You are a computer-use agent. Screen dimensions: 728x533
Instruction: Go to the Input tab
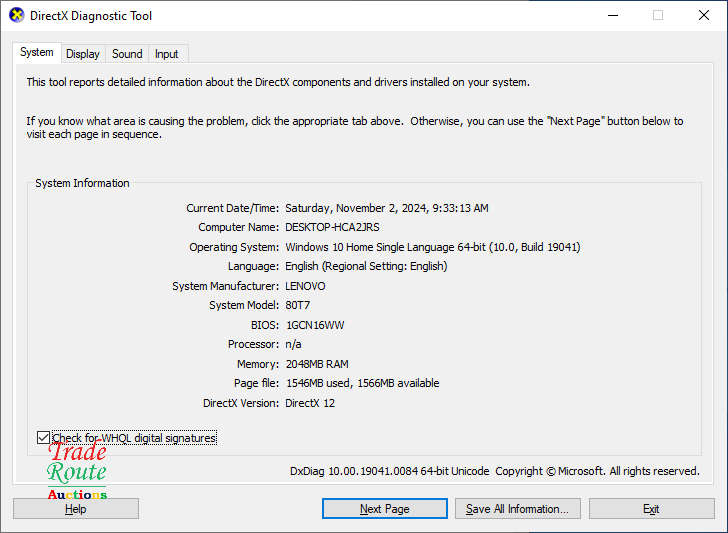pos(167,54)
